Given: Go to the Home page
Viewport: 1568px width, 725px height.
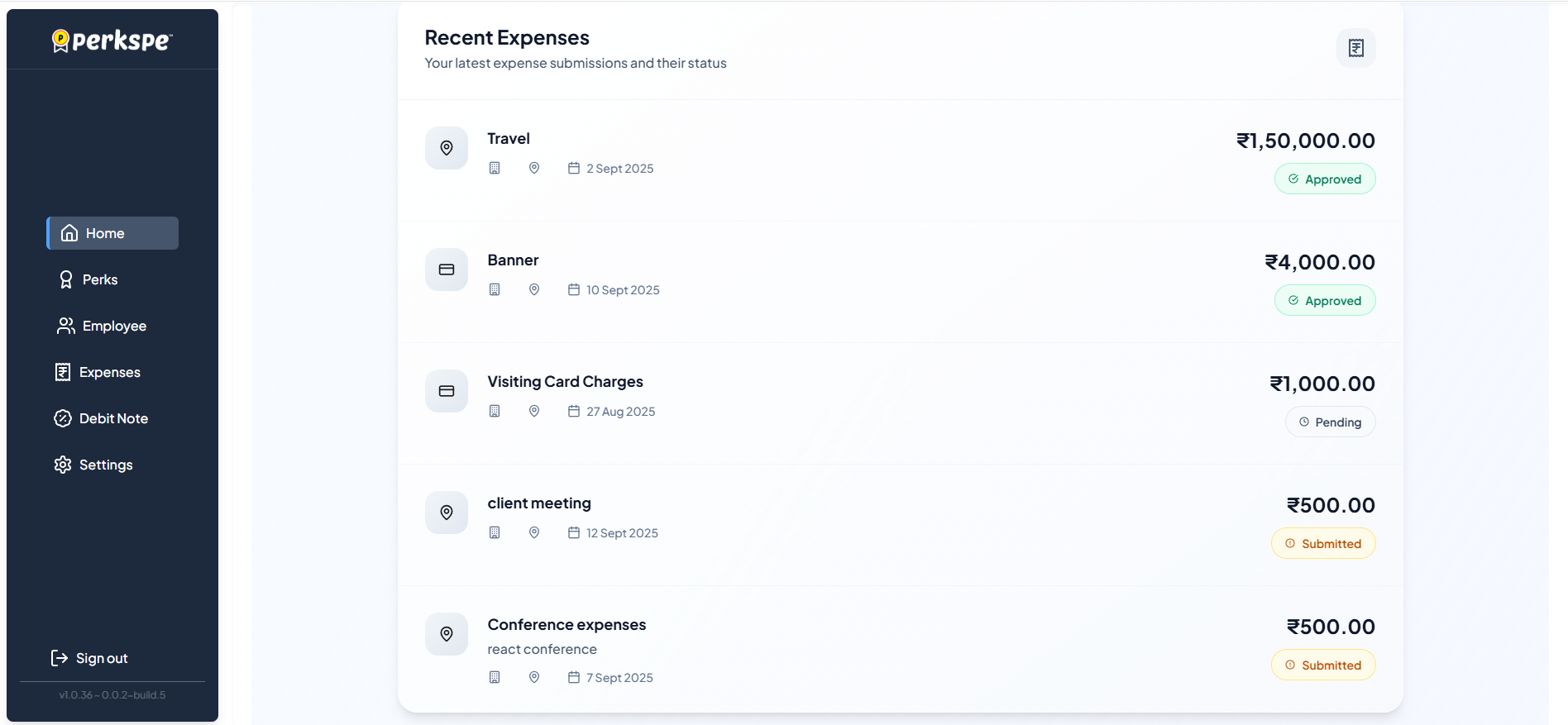Looking at the screenshot, I should point(112,233).
